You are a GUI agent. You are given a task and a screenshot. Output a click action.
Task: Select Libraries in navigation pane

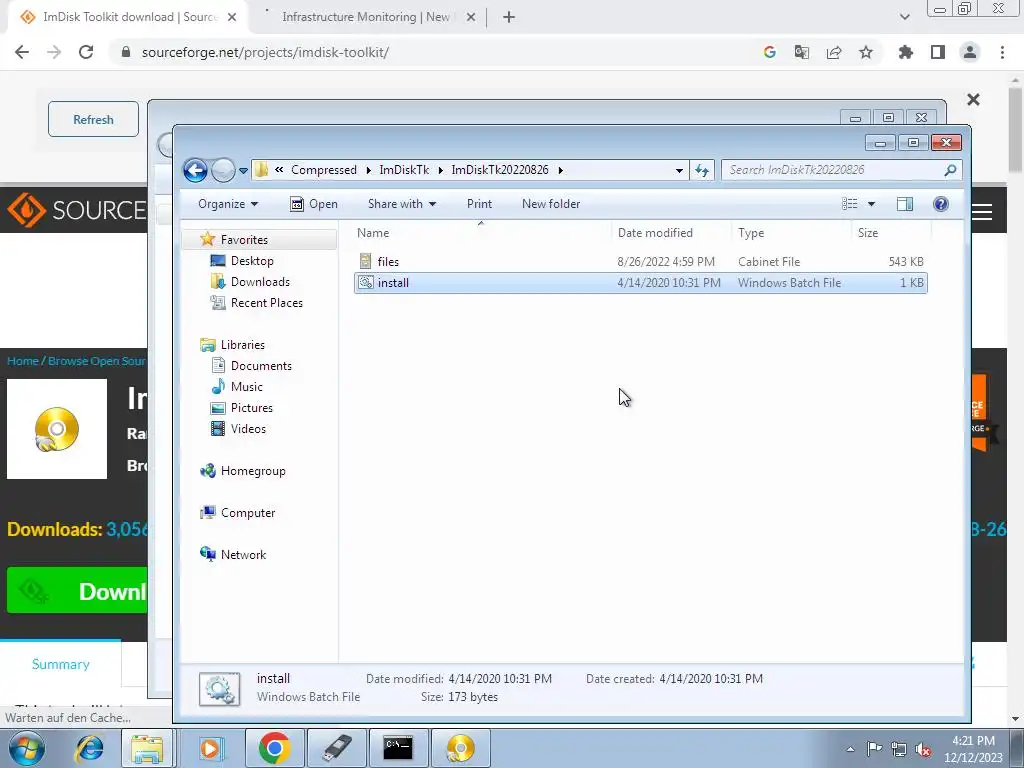click(242, 345)
